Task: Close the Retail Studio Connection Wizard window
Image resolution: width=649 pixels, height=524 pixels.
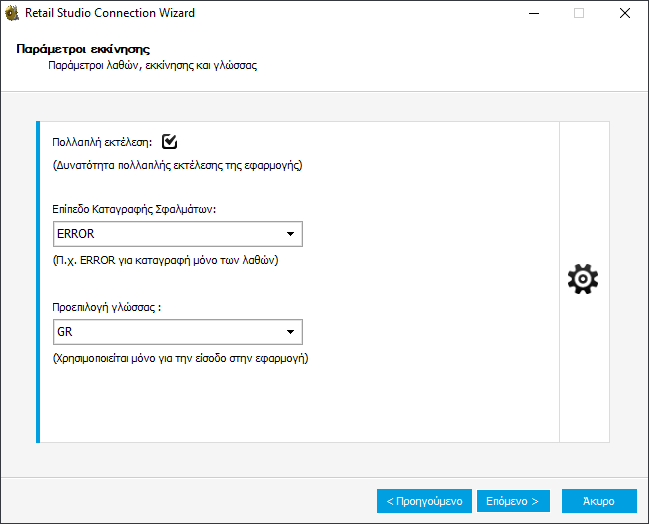Action: [x=624, y=14]
